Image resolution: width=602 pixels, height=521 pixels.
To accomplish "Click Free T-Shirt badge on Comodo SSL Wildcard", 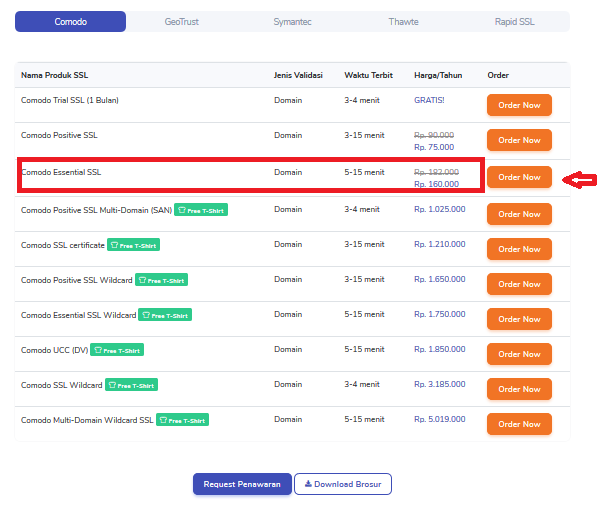I will 131,385.
